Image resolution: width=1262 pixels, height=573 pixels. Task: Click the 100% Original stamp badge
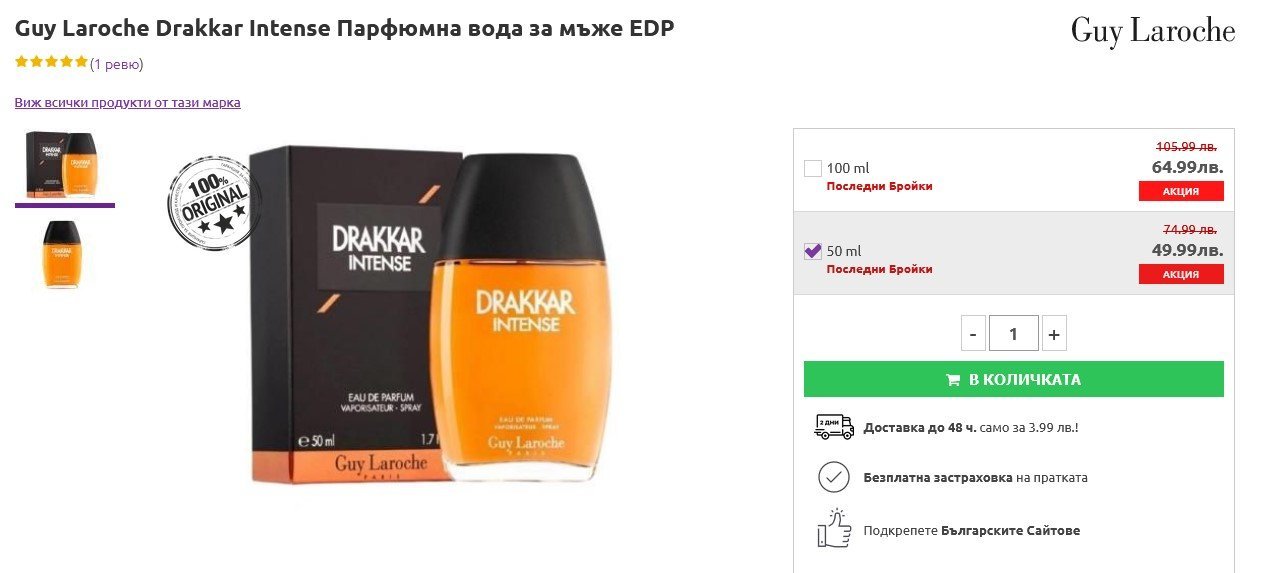pyautogui.click(x=210, y=201)
